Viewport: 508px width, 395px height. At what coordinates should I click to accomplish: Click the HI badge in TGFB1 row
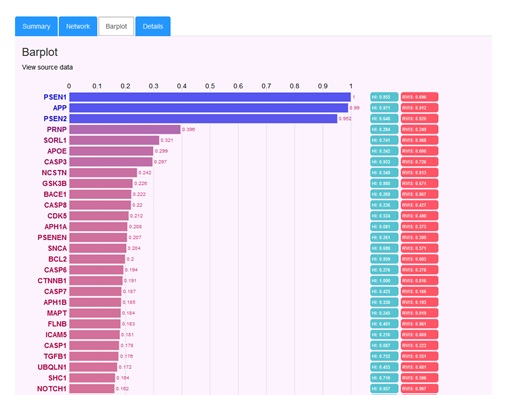pos(384,356)
